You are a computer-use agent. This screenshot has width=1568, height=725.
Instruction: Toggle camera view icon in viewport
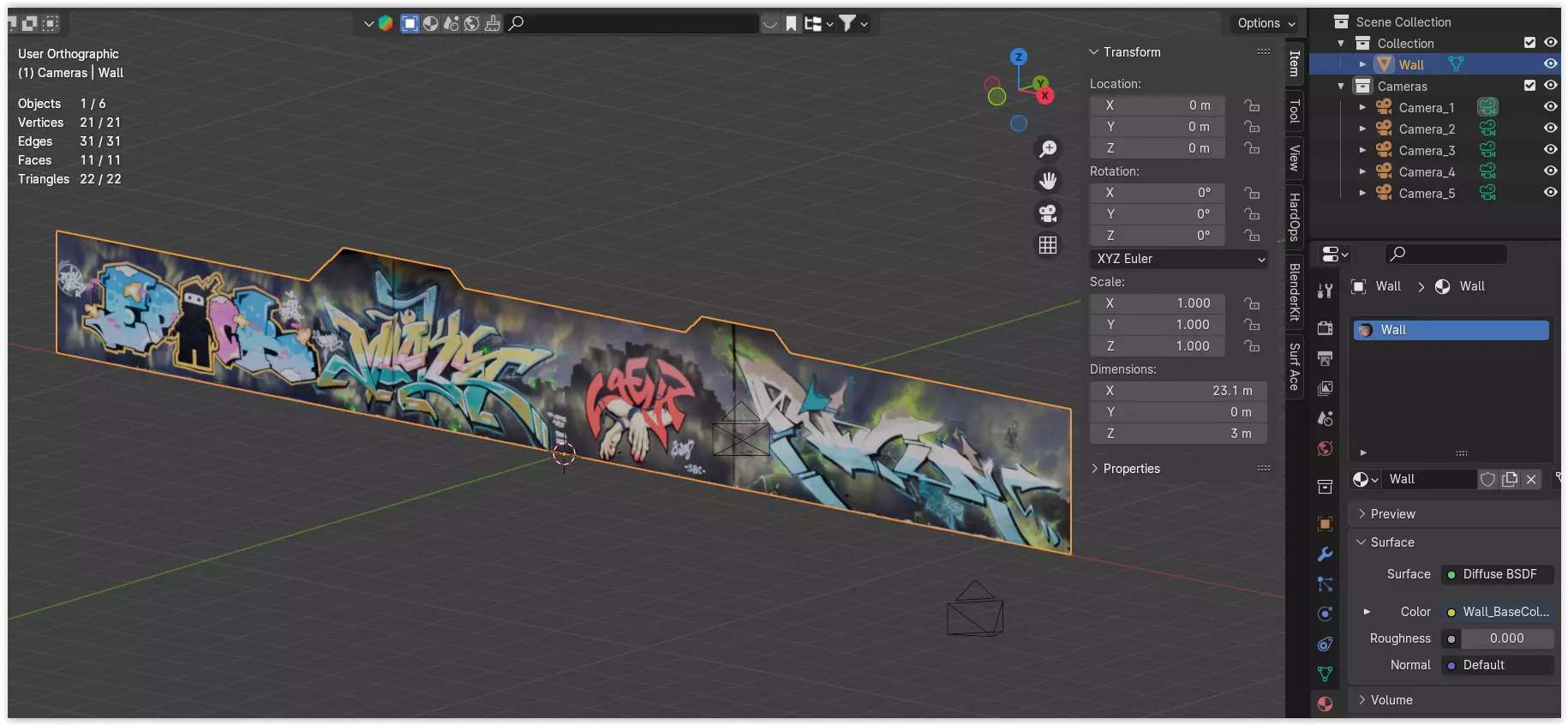[1048, 213]
